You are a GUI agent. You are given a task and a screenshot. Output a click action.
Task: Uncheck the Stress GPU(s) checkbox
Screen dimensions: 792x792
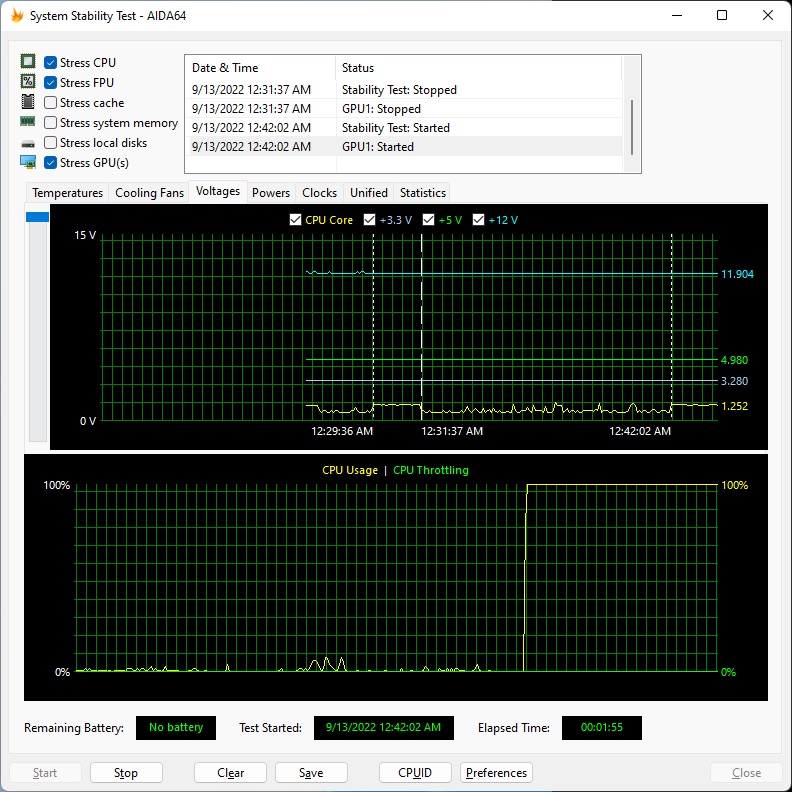[50, 163]
